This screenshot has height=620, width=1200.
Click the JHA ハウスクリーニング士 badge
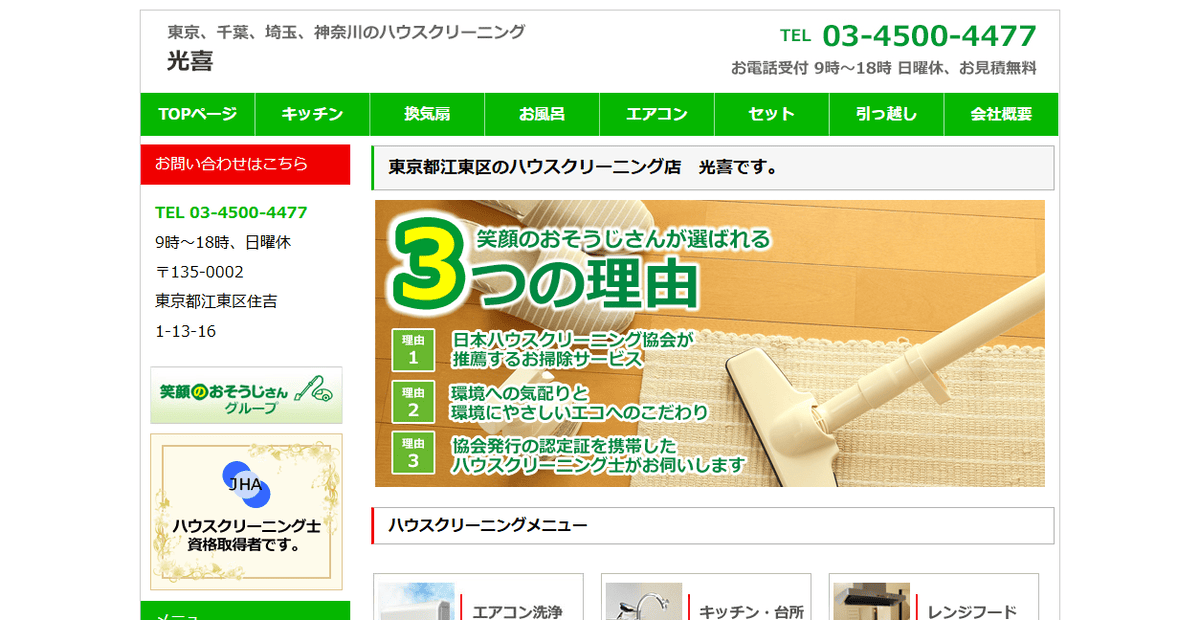tap(246, 512)
